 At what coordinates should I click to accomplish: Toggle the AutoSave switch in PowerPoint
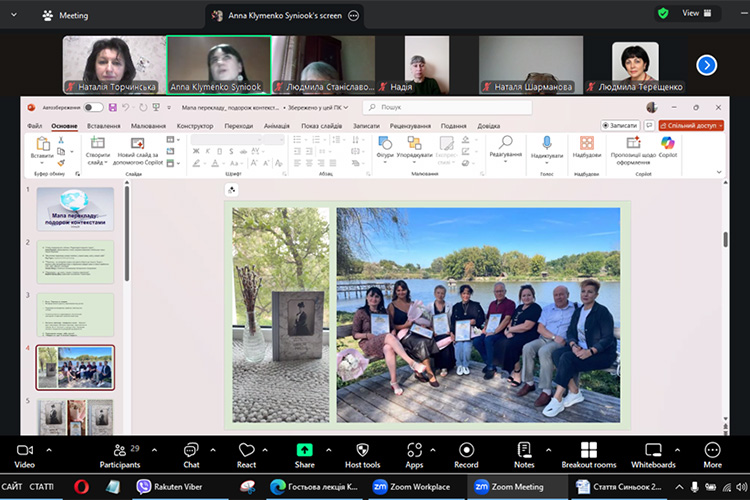(93, 107)
